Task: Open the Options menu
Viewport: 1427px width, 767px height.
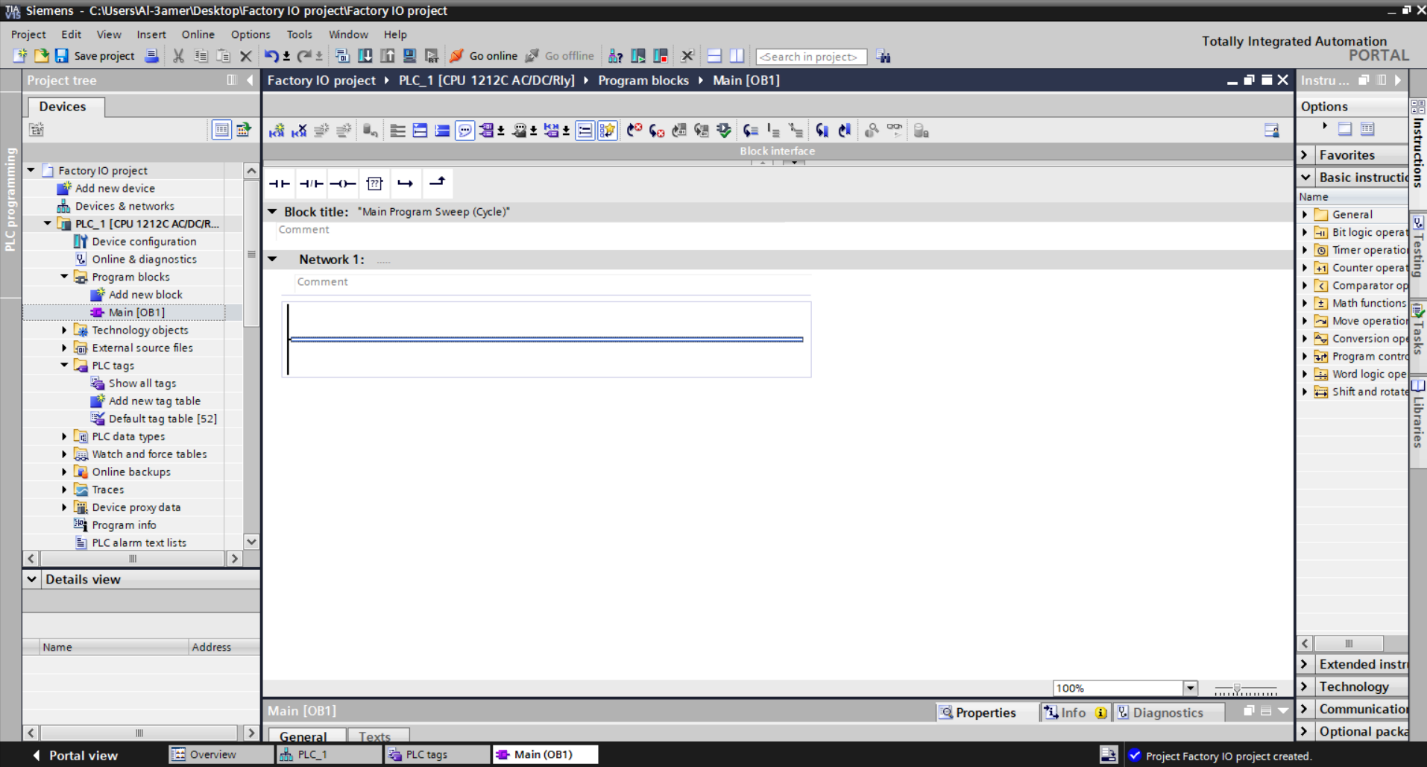Action: click(x=250, y=34)
